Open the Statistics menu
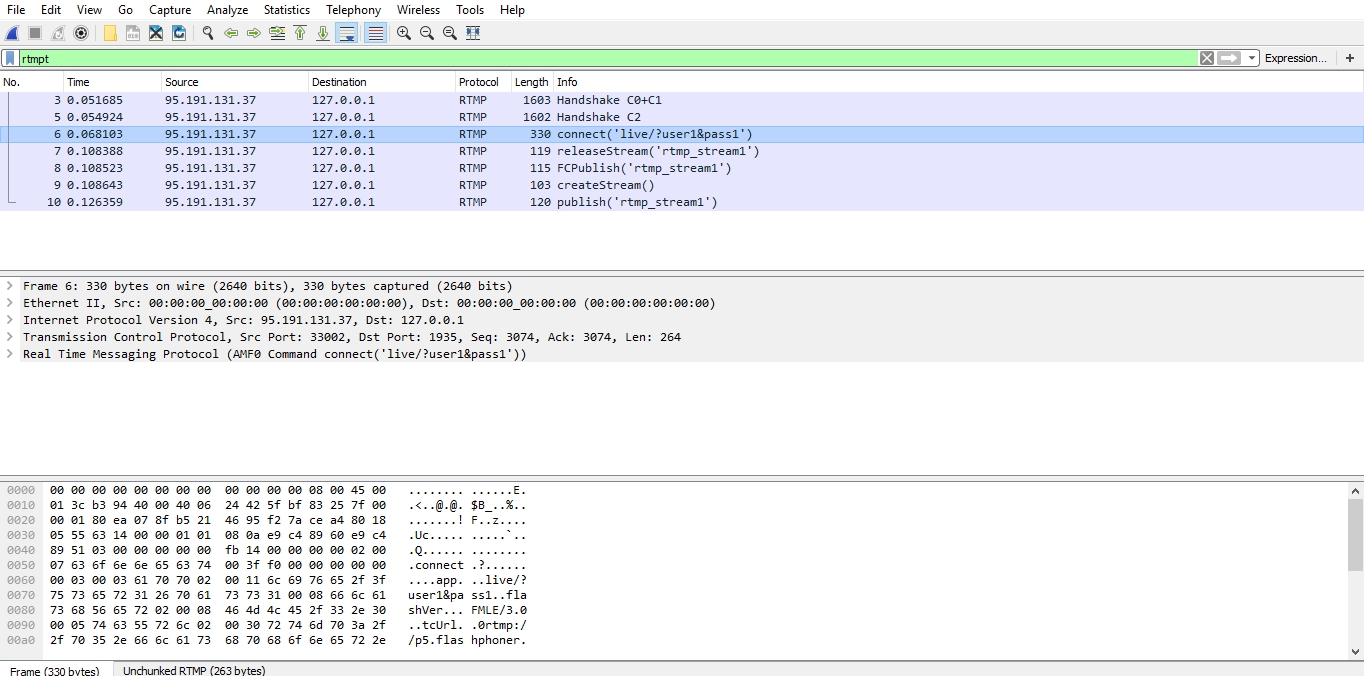1364x676 pixels. [286, 10]
